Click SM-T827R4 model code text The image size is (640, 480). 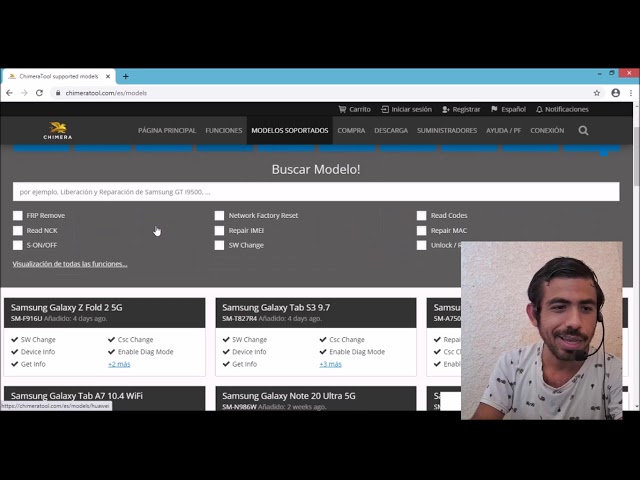coord(240,319)
